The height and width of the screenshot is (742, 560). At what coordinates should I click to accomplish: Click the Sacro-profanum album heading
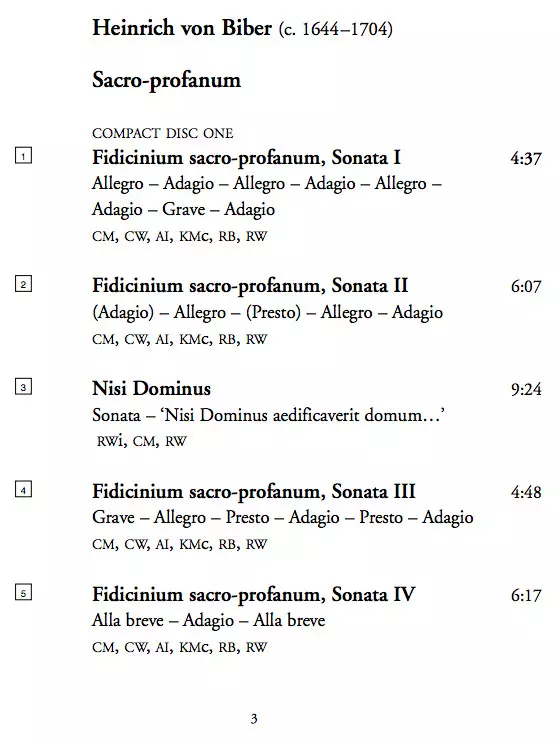(167, 80)
